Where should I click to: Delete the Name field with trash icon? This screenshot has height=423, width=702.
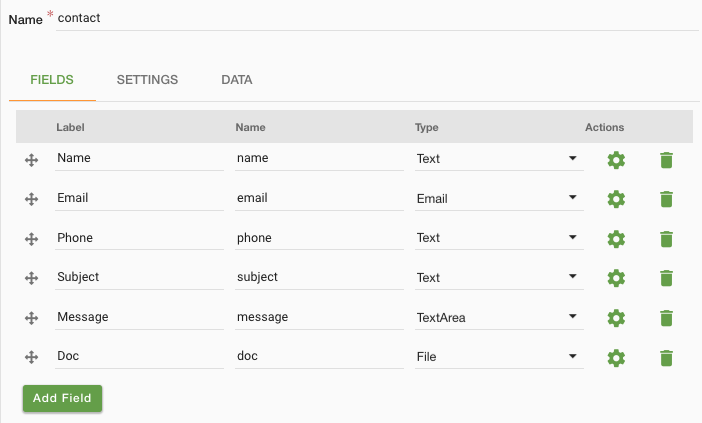coord(666,160)
